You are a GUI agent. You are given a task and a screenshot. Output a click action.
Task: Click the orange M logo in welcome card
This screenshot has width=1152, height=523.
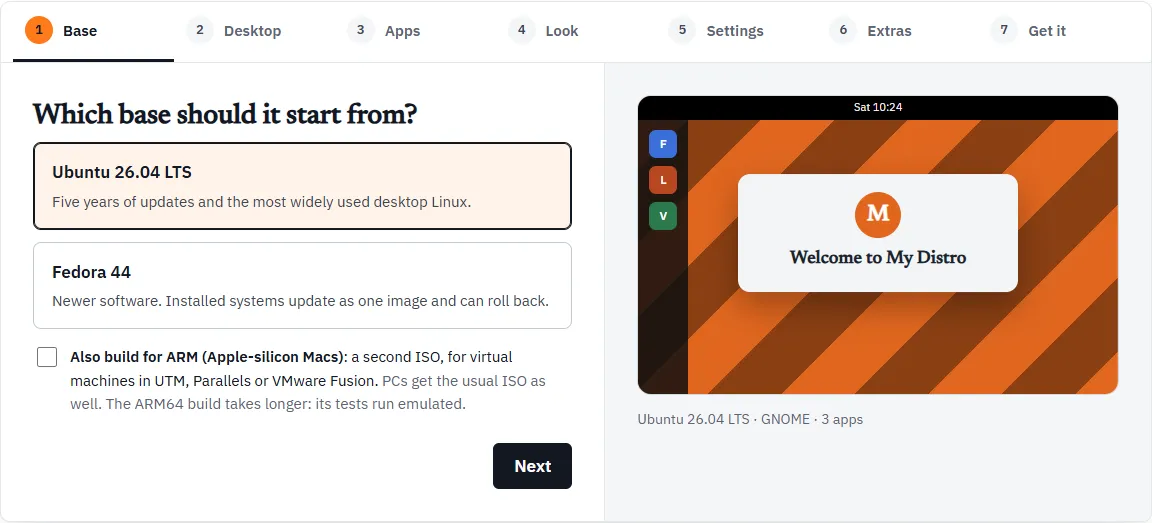[x=878, y=214]
